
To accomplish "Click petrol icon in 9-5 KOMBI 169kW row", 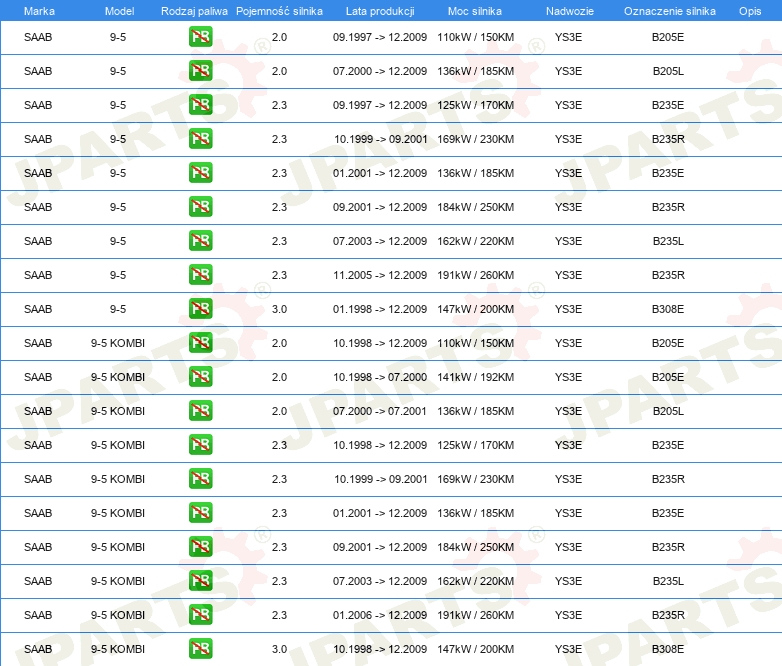I will pyautogui.click(x=200, y=478).
